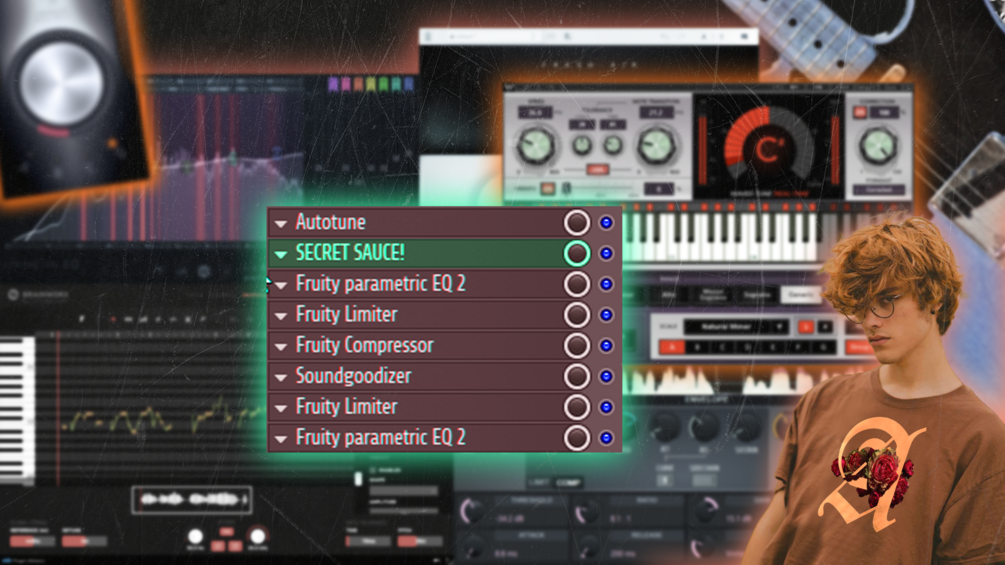1005x565 pixels.
Task: Open the Autotune slot arrow menu
Action: coord(281,224)
